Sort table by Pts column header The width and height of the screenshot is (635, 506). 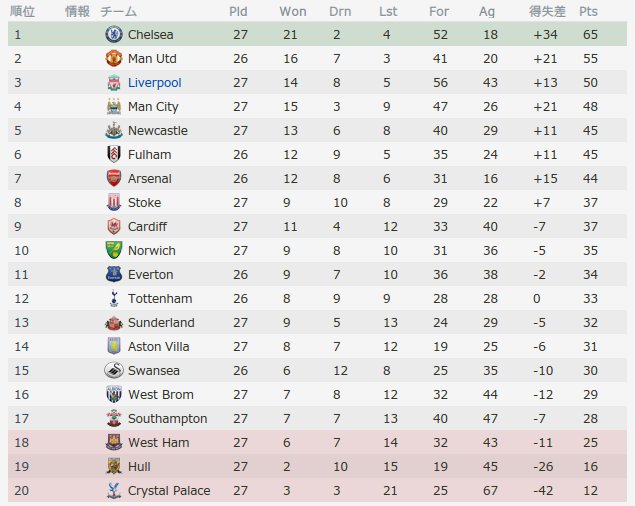588,11
